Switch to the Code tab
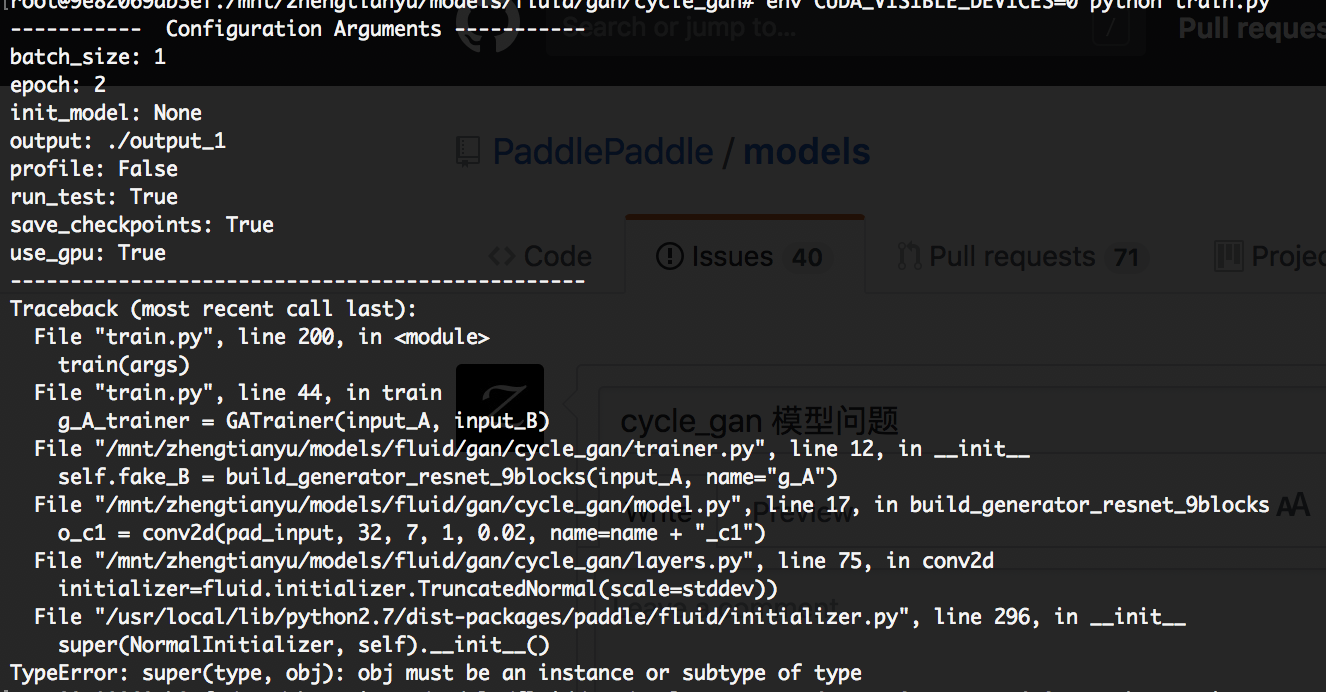1326x692 pixels. pos(541,256)
